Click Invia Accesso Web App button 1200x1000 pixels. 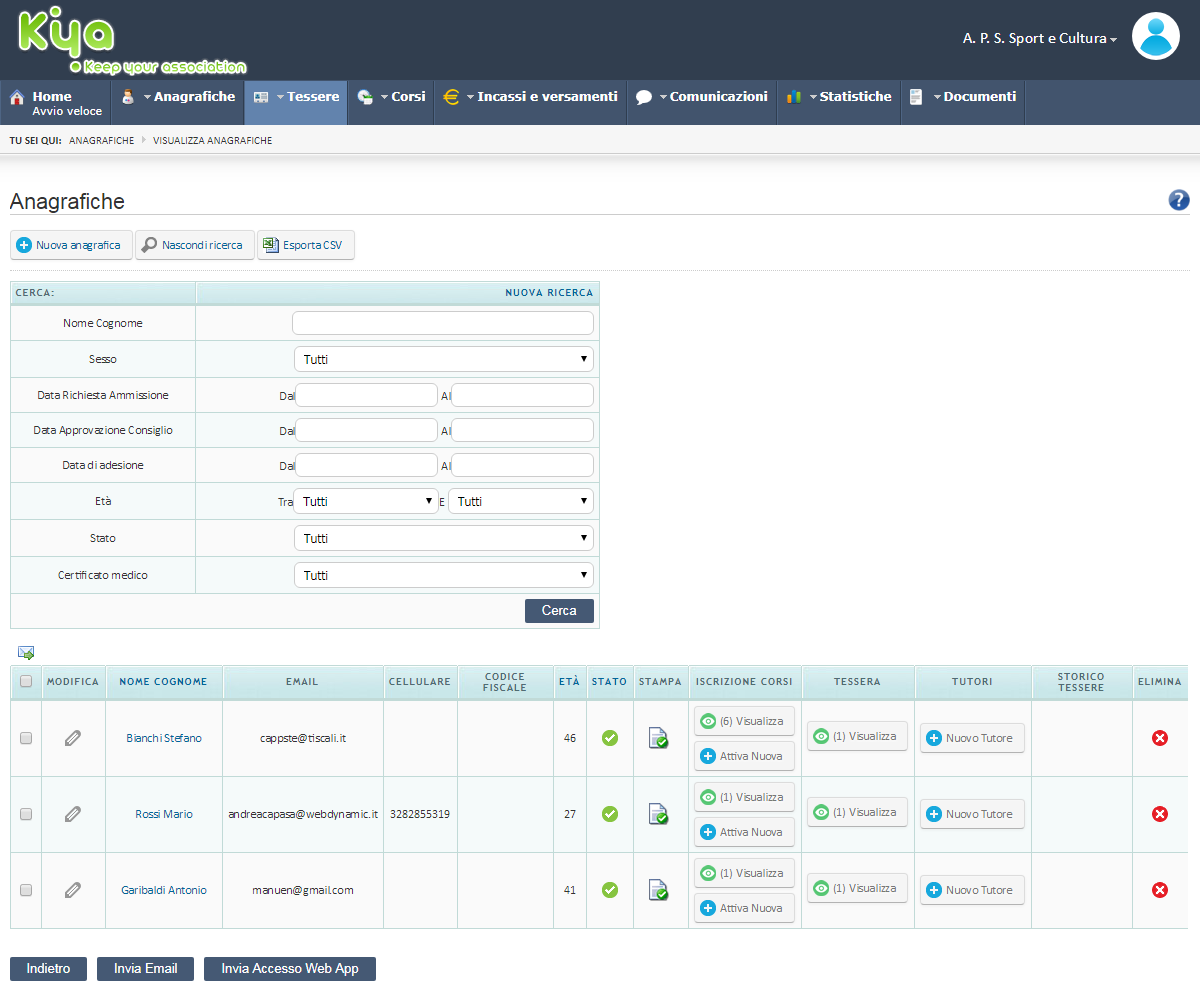(290, 968)
